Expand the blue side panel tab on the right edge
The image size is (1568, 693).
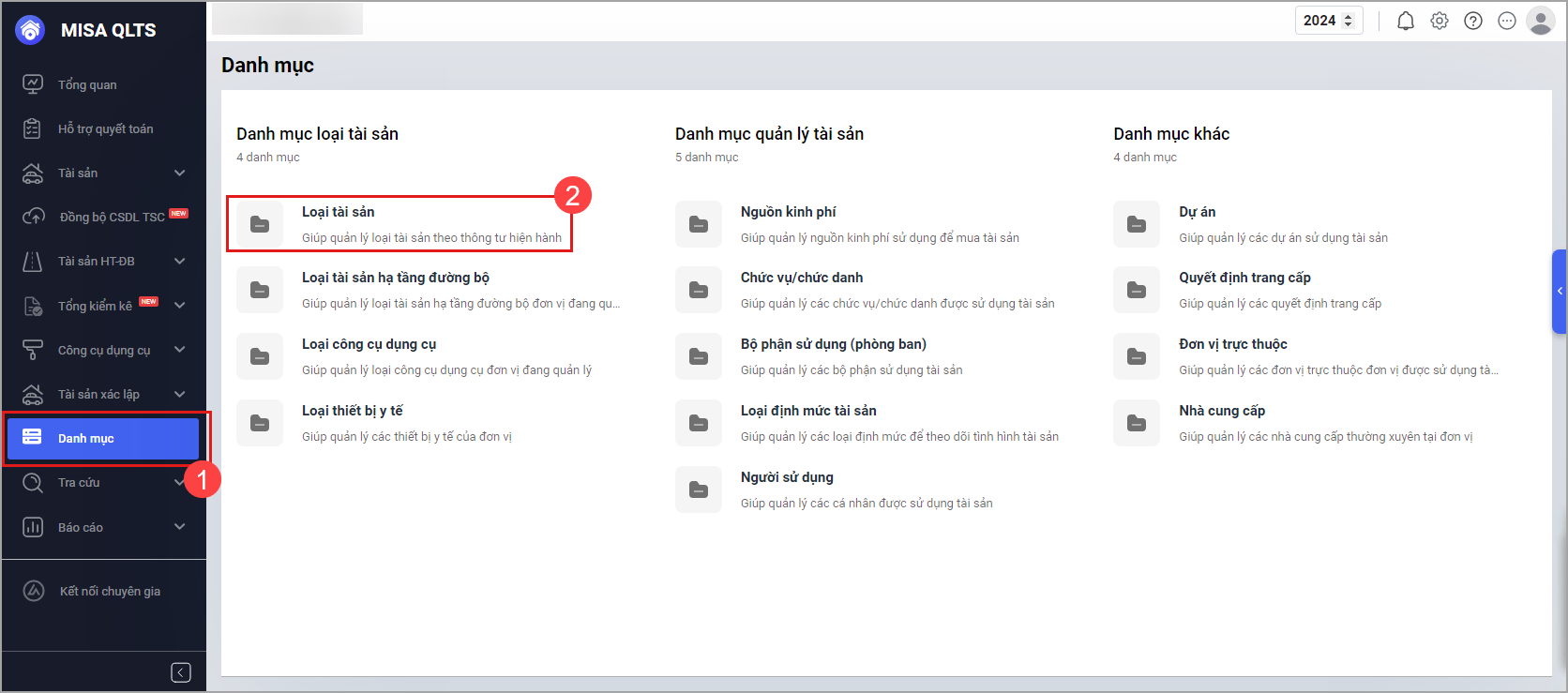click(1560, 292)
